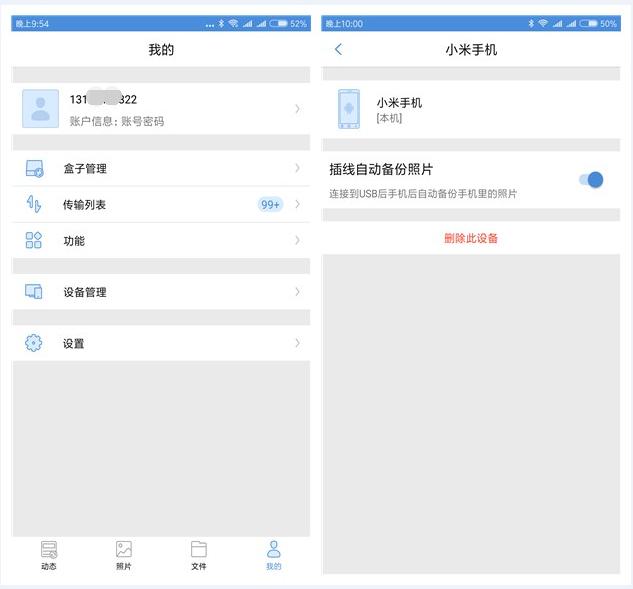Open 盒子管理 row chevron

298,168
